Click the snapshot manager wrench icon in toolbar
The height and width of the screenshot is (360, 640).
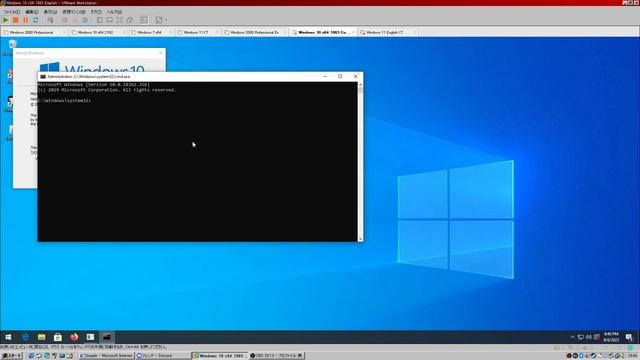coord(50,20)
